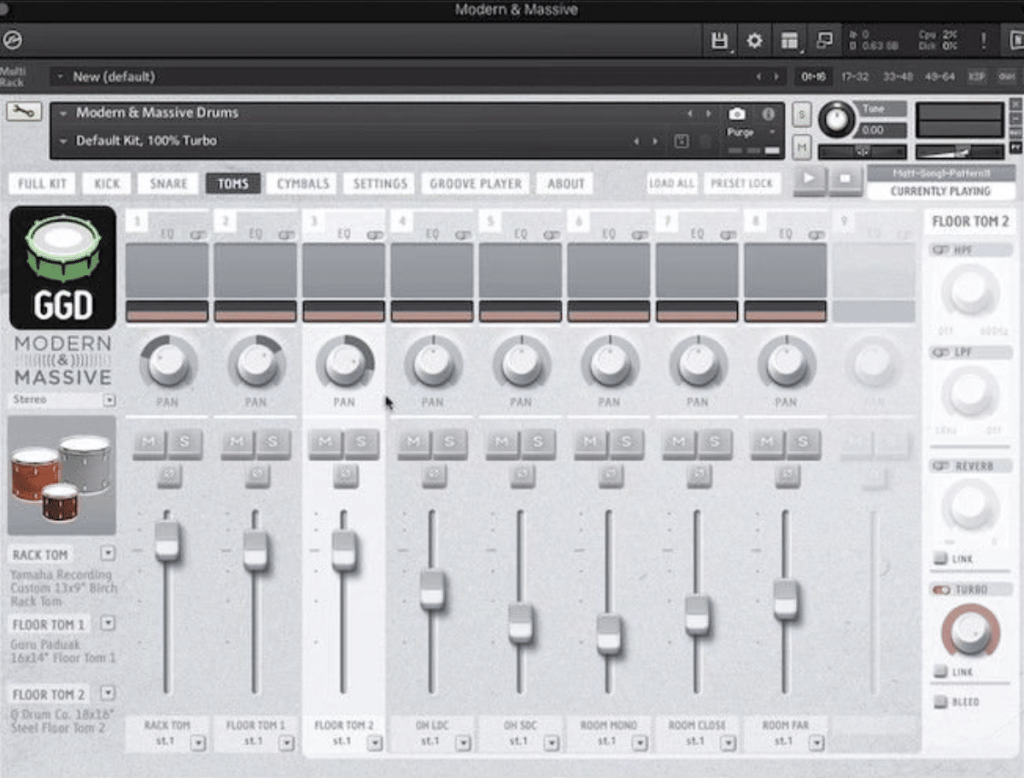
Task: Open Kontakt settings via the gear icon
Action: (754, 41)
